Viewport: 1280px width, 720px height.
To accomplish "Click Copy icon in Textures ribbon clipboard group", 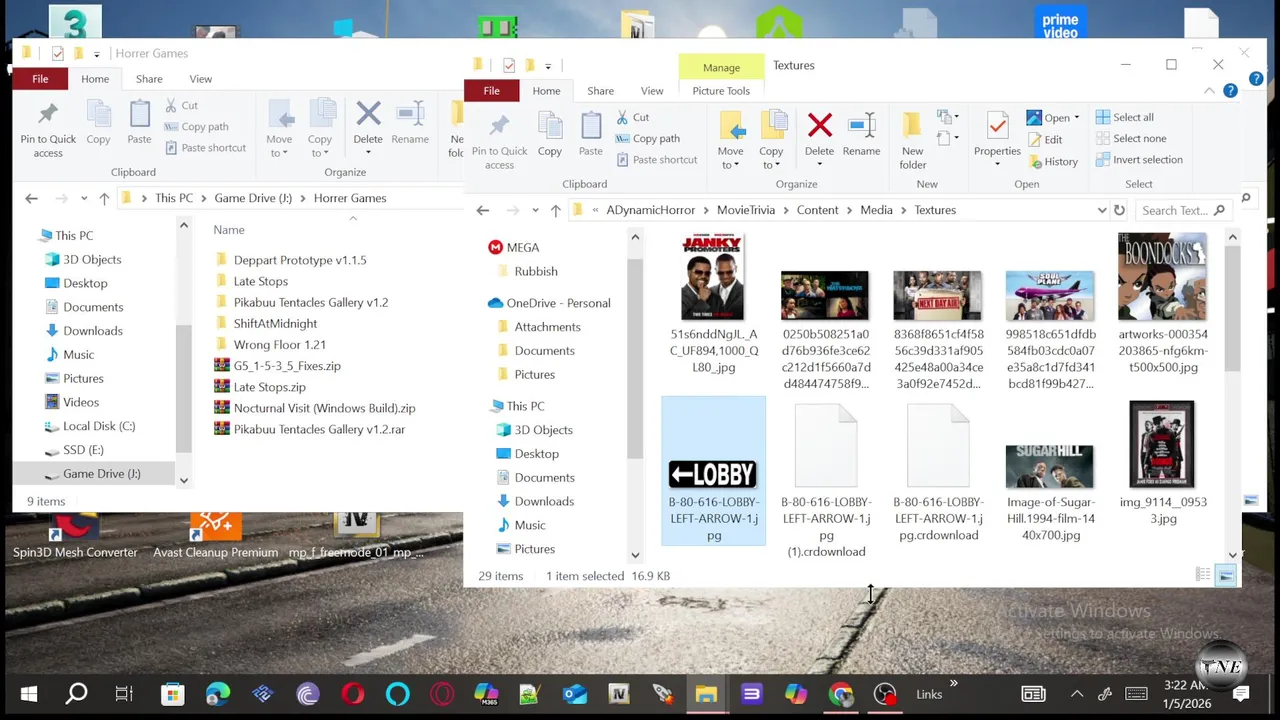I will (549, 134).
